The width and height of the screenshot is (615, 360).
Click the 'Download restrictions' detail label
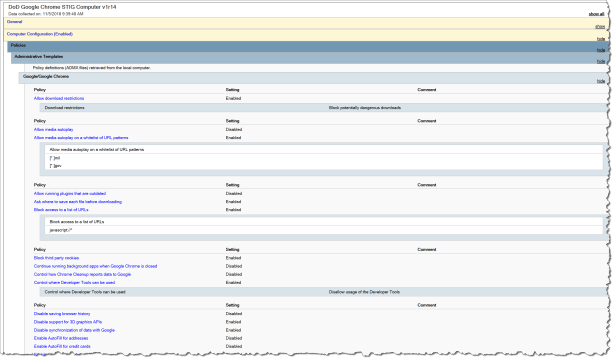(64, 108)
